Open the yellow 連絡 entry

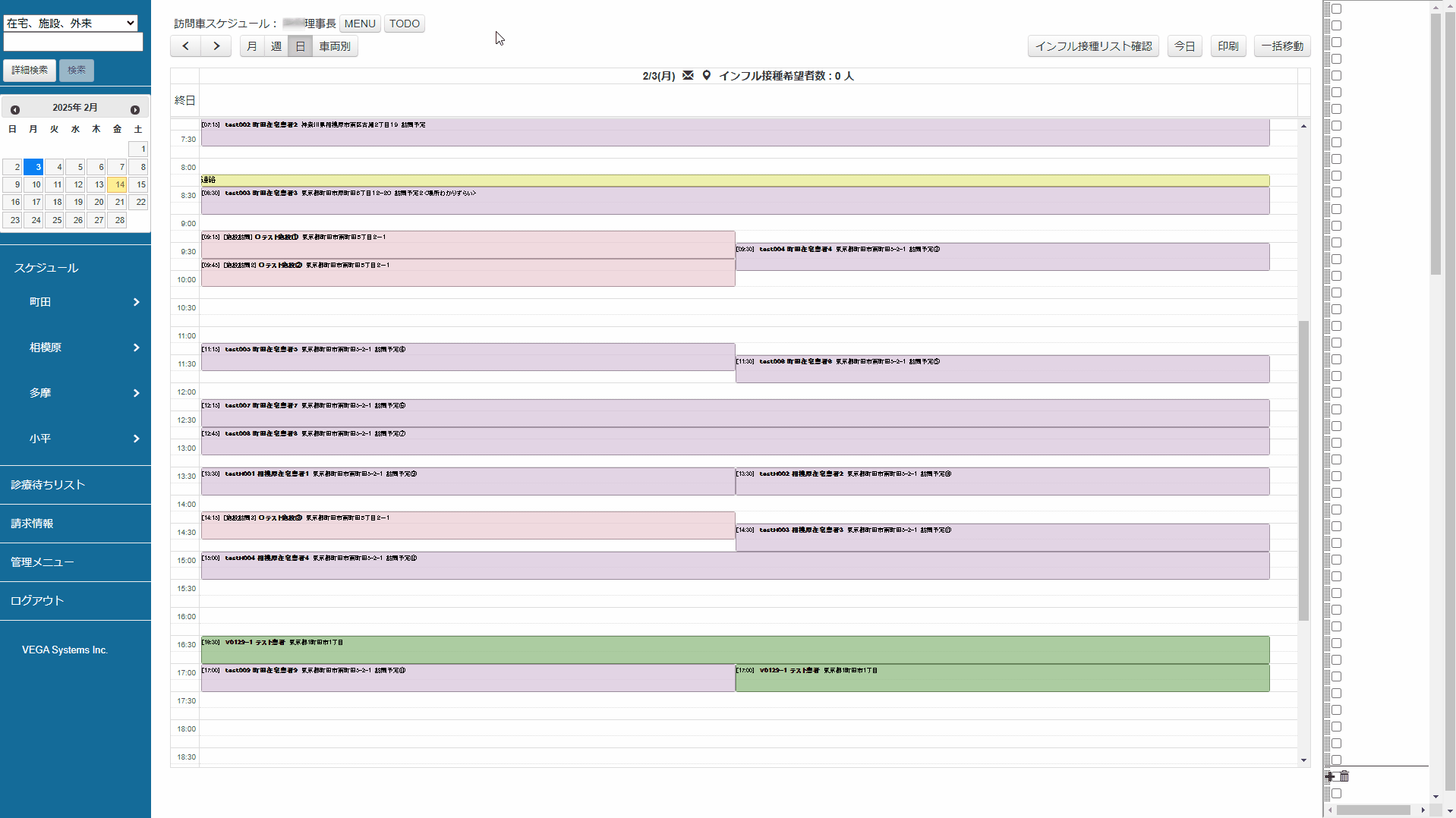(735, 180)
